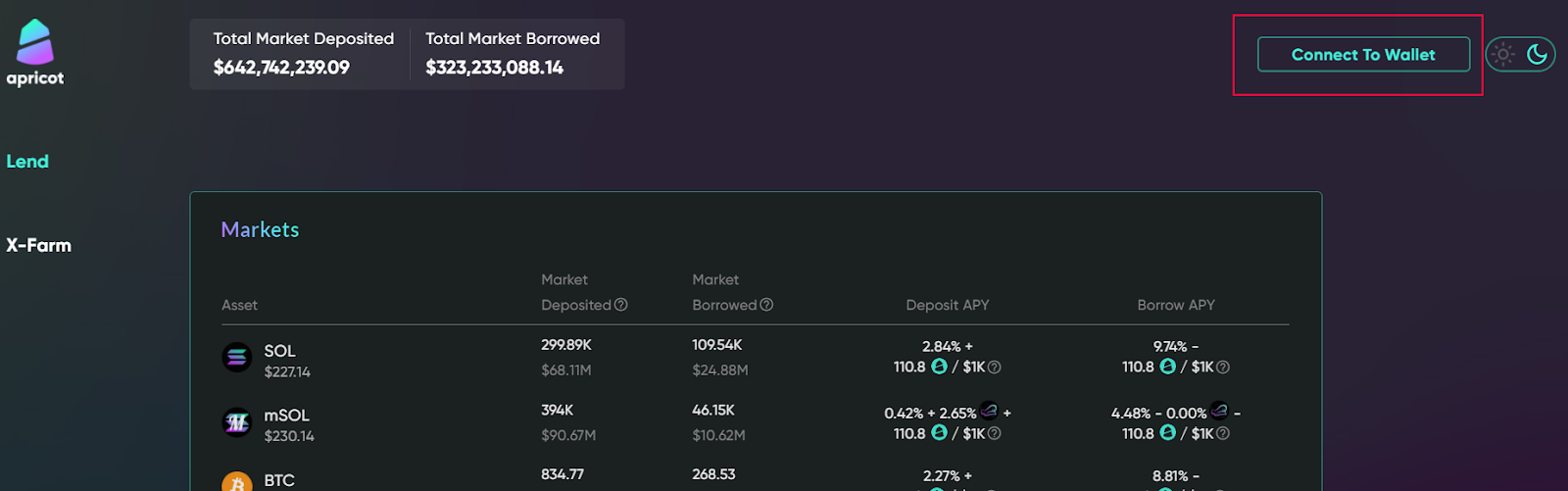
Task: Click BTC deposit rate 2.27%
Action: click(941, 476)
